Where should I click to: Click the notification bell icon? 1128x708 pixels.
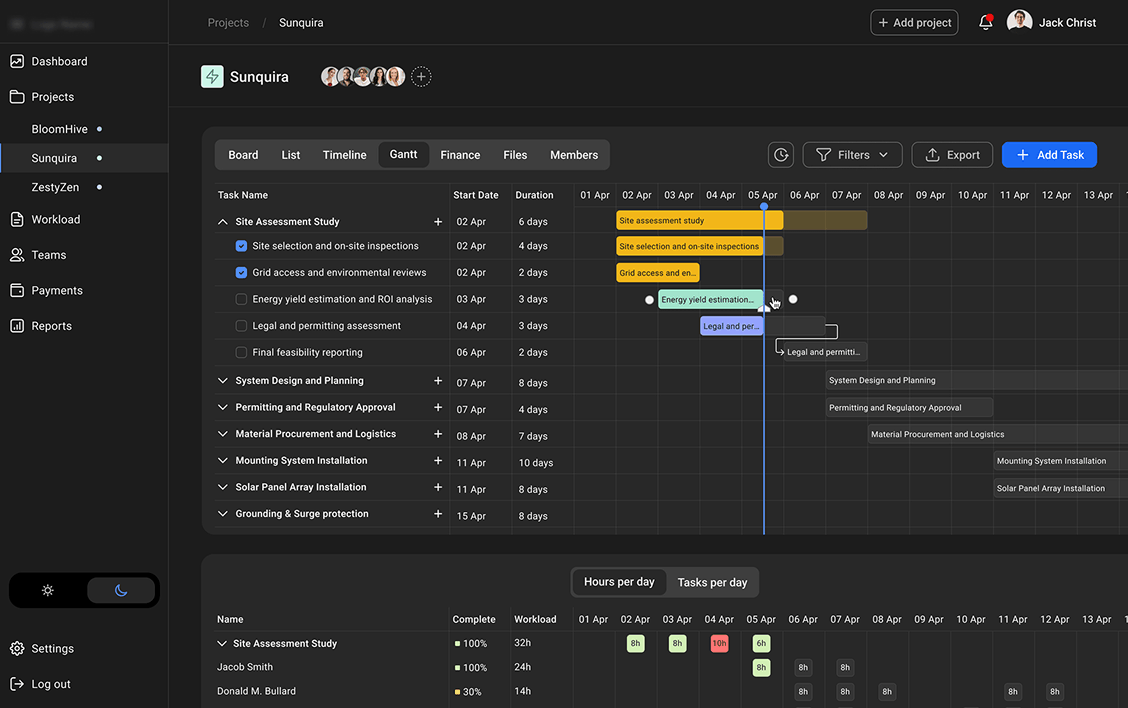[985, 21]
